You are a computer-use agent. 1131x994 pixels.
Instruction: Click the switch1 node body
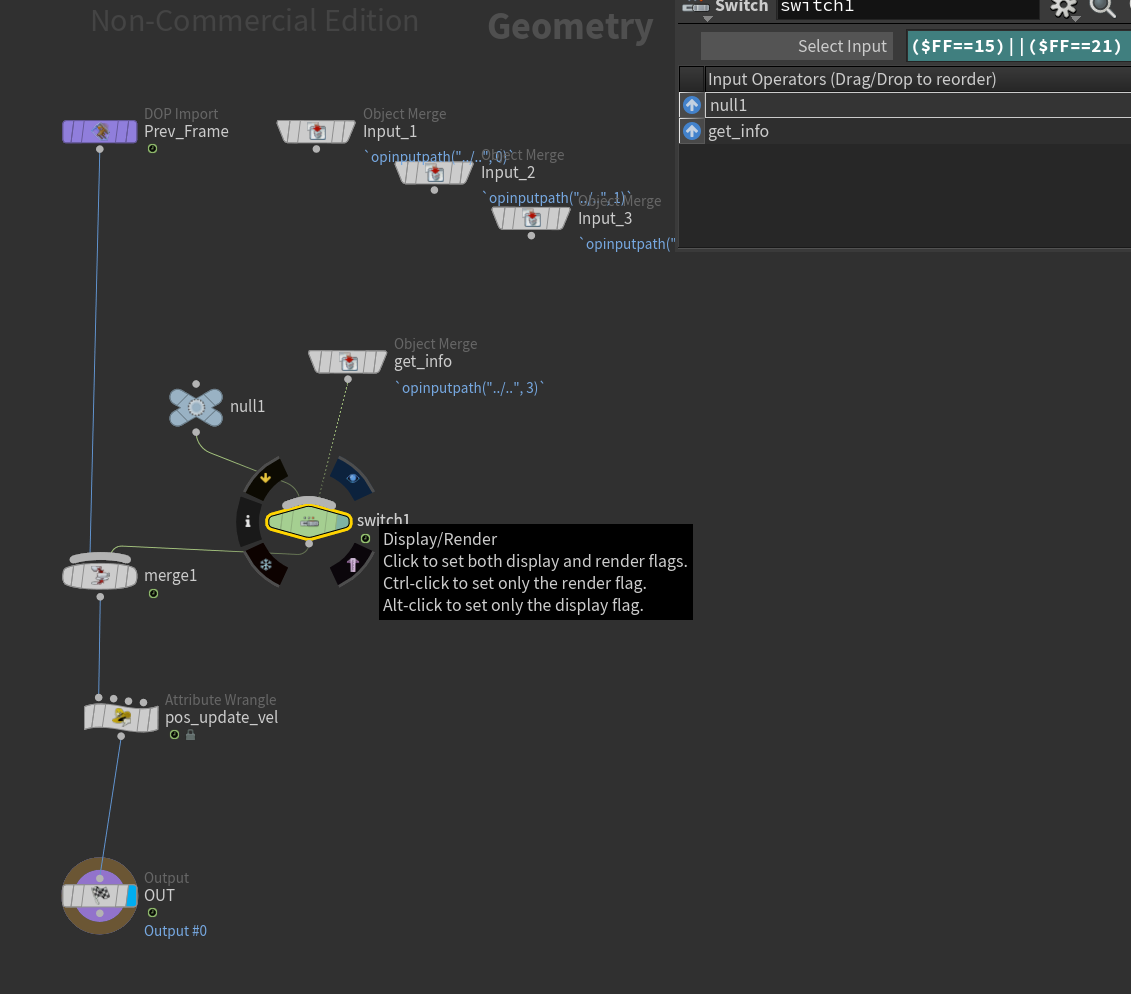309,522
